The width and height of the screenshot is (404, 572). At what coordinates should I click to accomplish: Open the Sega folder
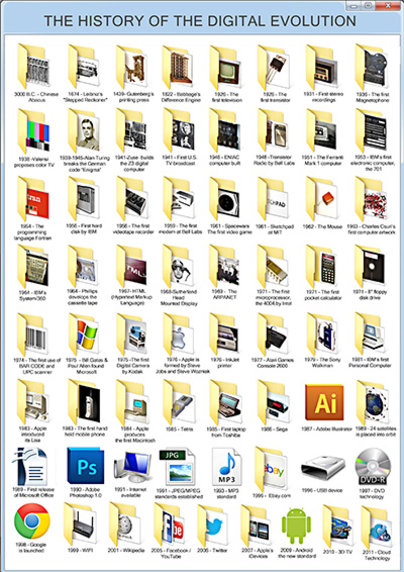point(274,402)
